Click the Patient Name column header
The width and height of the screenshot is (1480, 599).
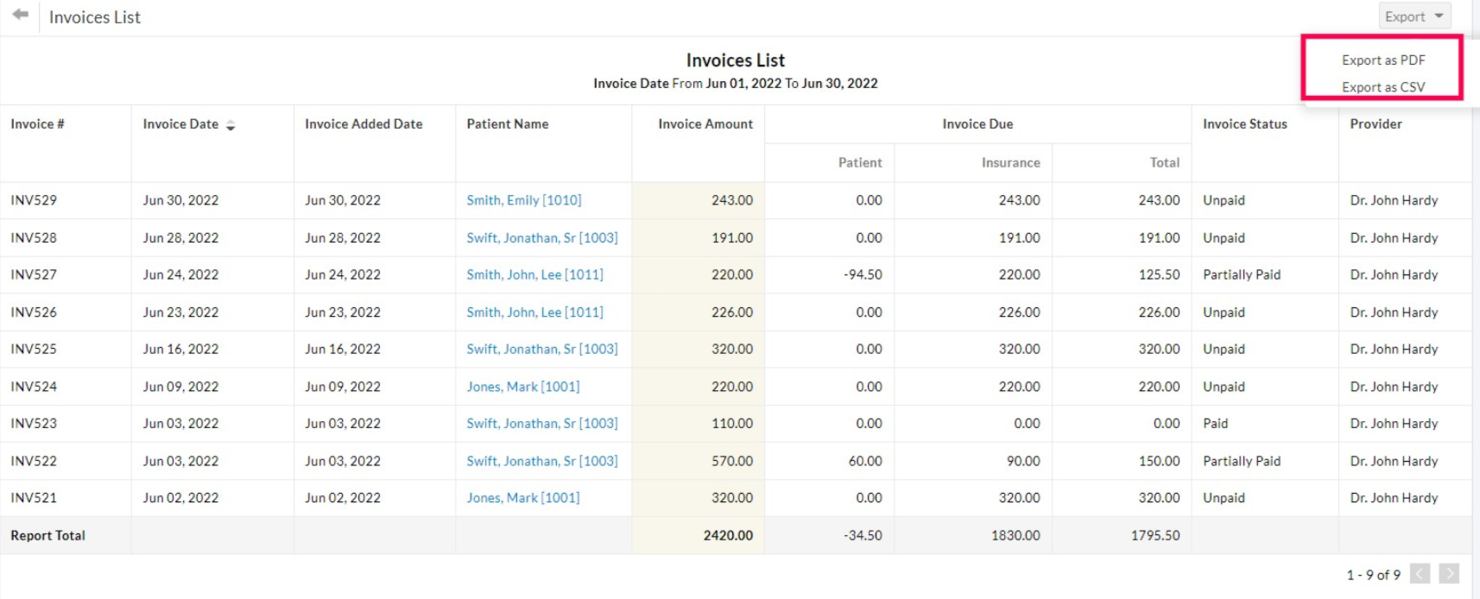click(506, 123)
